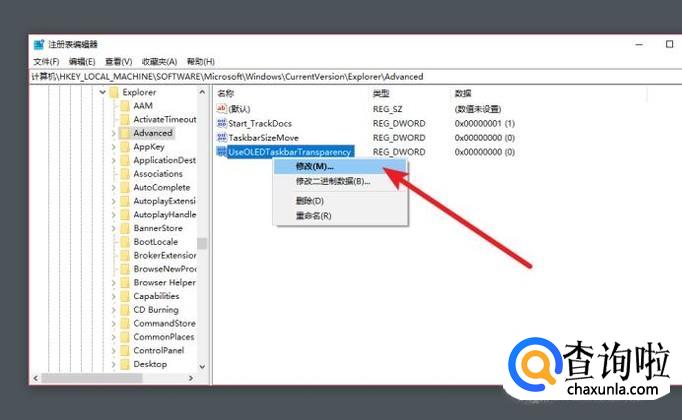Select the TaskbarSizeMove value name
This screenshot has width=682, height=420.
tap(264, 138)
